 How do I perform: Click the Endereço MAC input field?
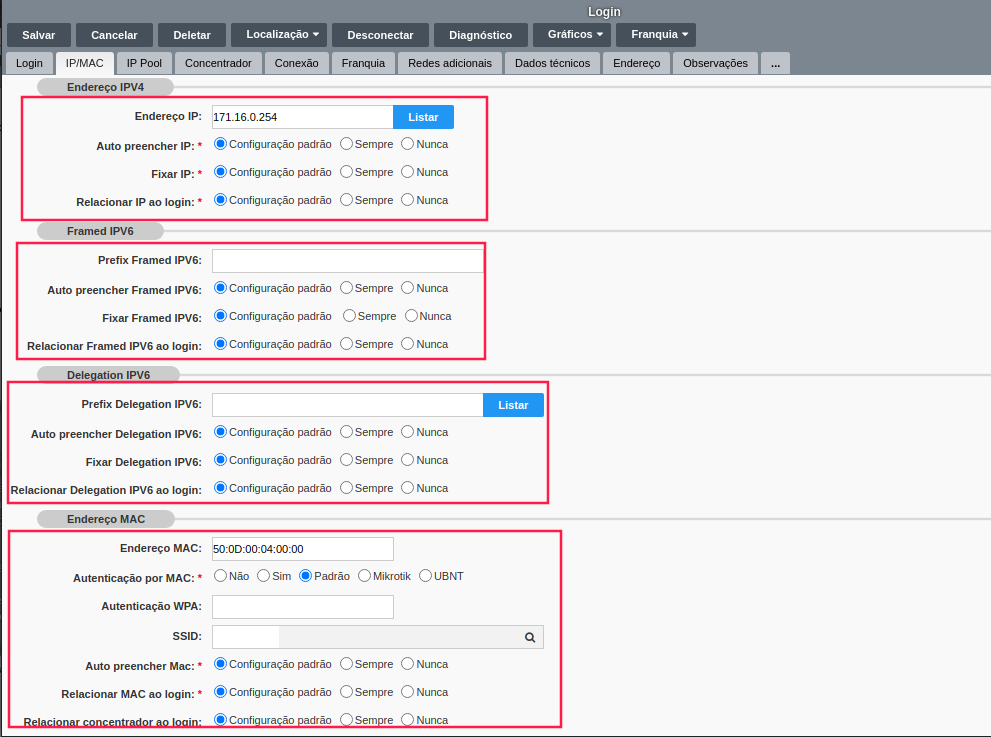pyautogui.click(x=302, y=549)
